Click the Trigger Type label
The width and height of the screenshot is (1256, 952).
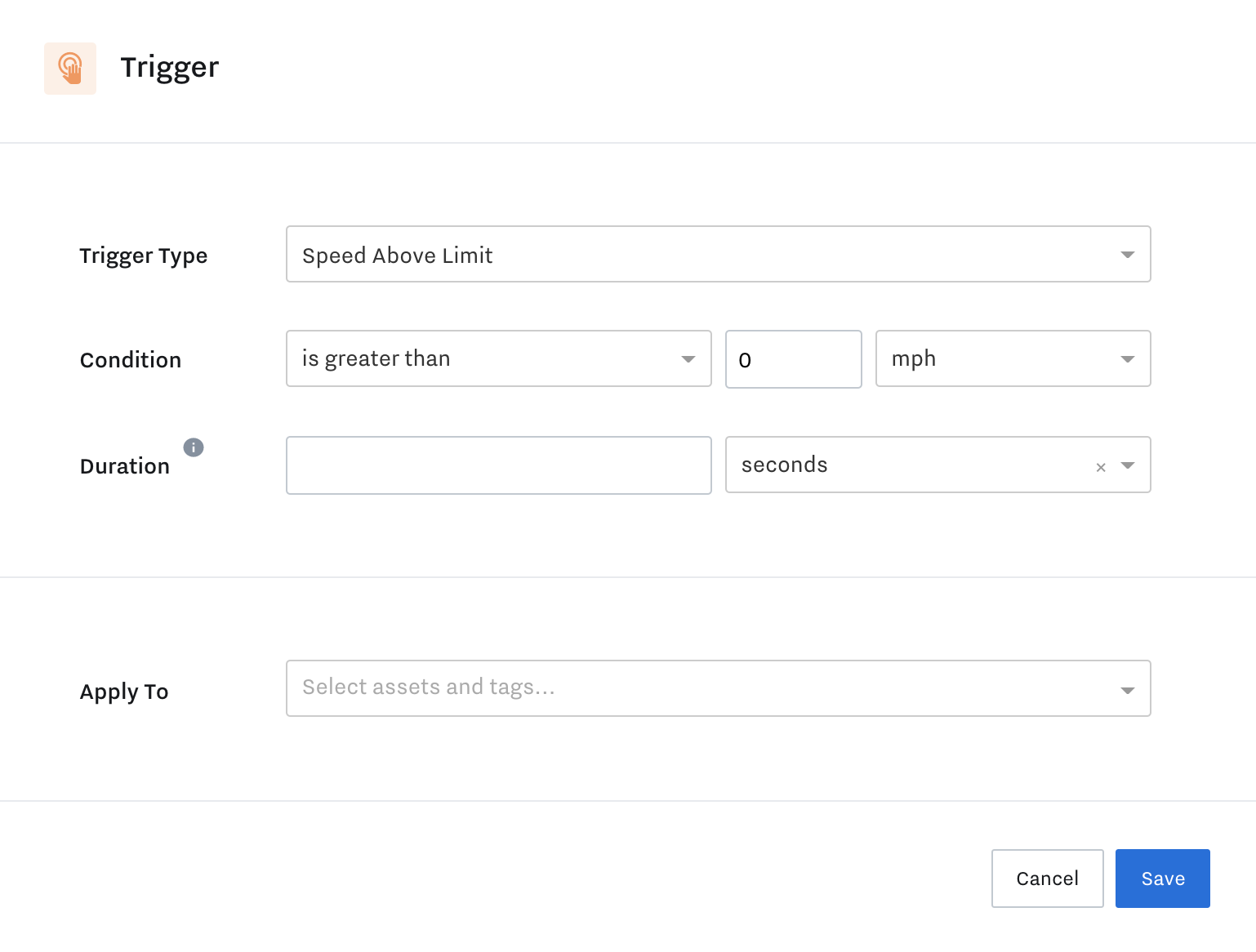143,256
